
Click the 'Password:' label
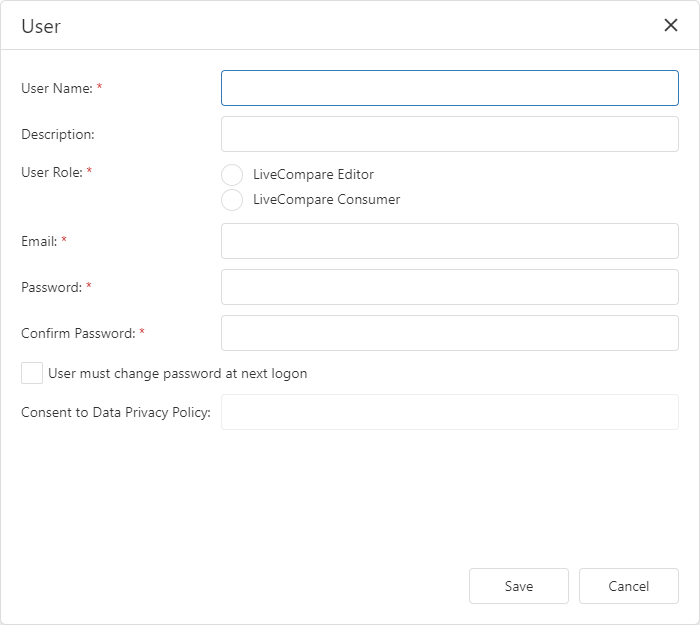52,288
